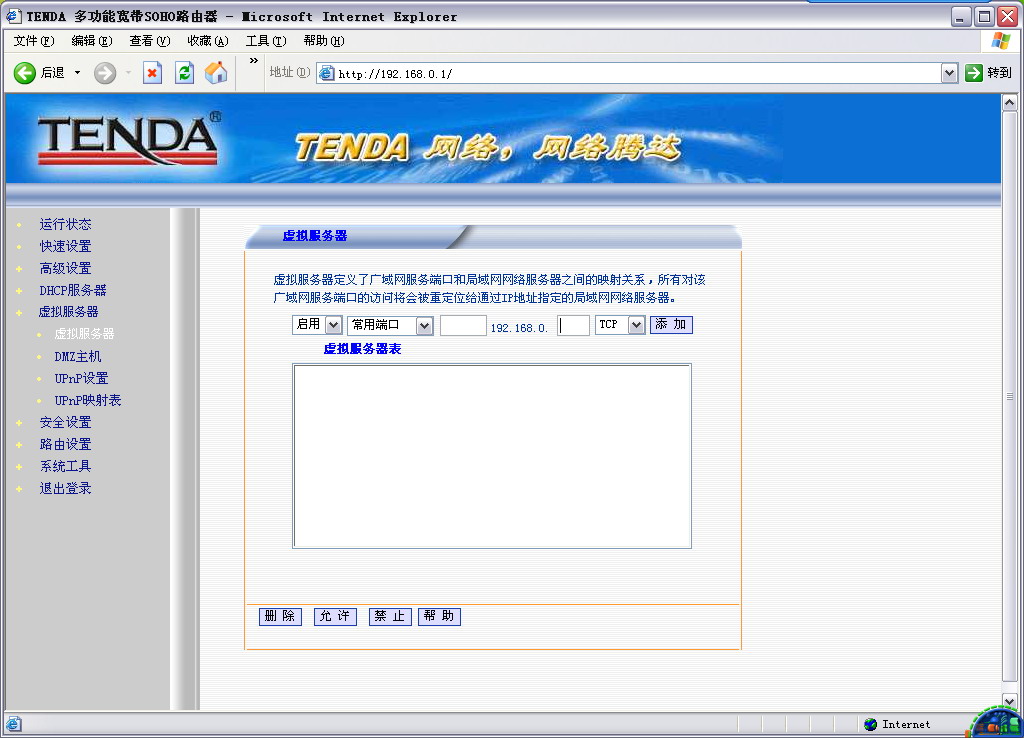Click the 允许 allow button
Viewport: 1024px width, 738px height.
[335, 617]
